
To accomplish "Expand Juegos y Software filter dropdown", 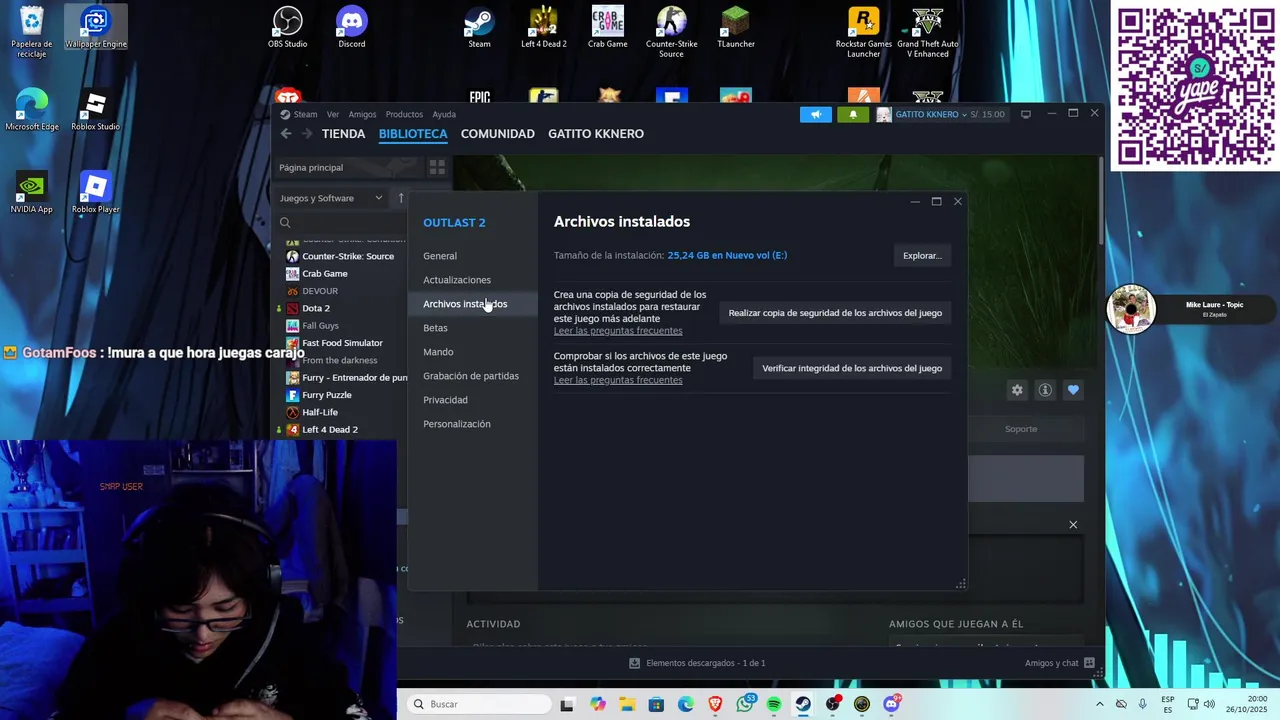I will 331,198.
